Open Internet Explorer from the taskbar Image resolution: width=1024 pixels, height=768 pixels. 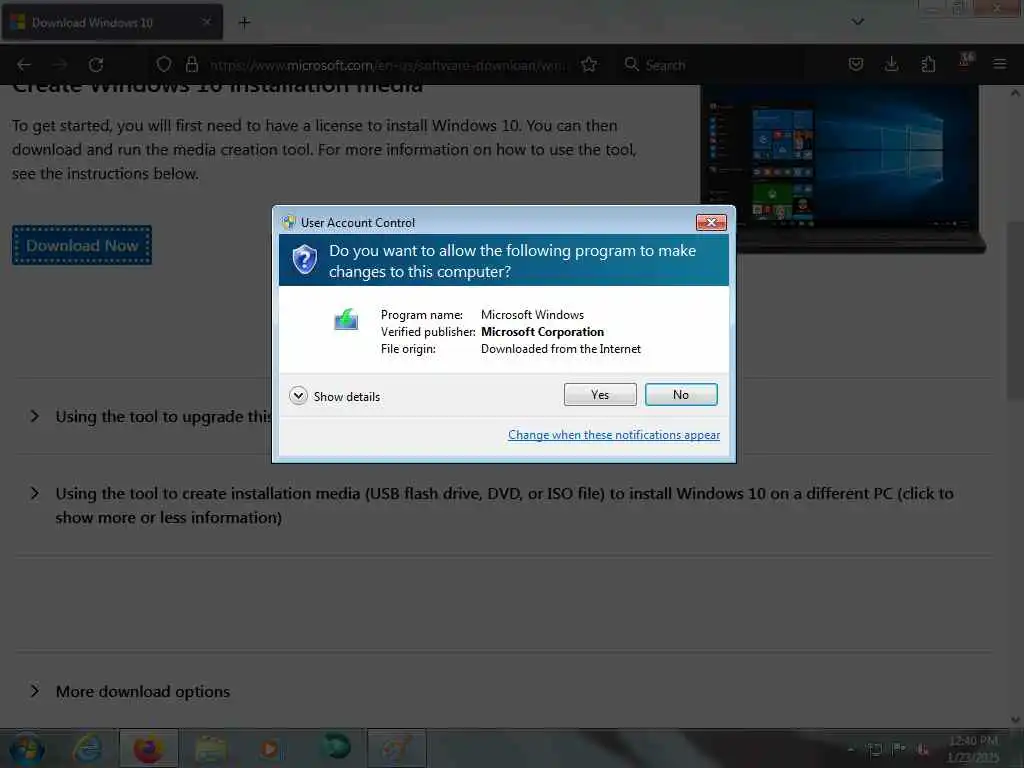pos(88,748)
